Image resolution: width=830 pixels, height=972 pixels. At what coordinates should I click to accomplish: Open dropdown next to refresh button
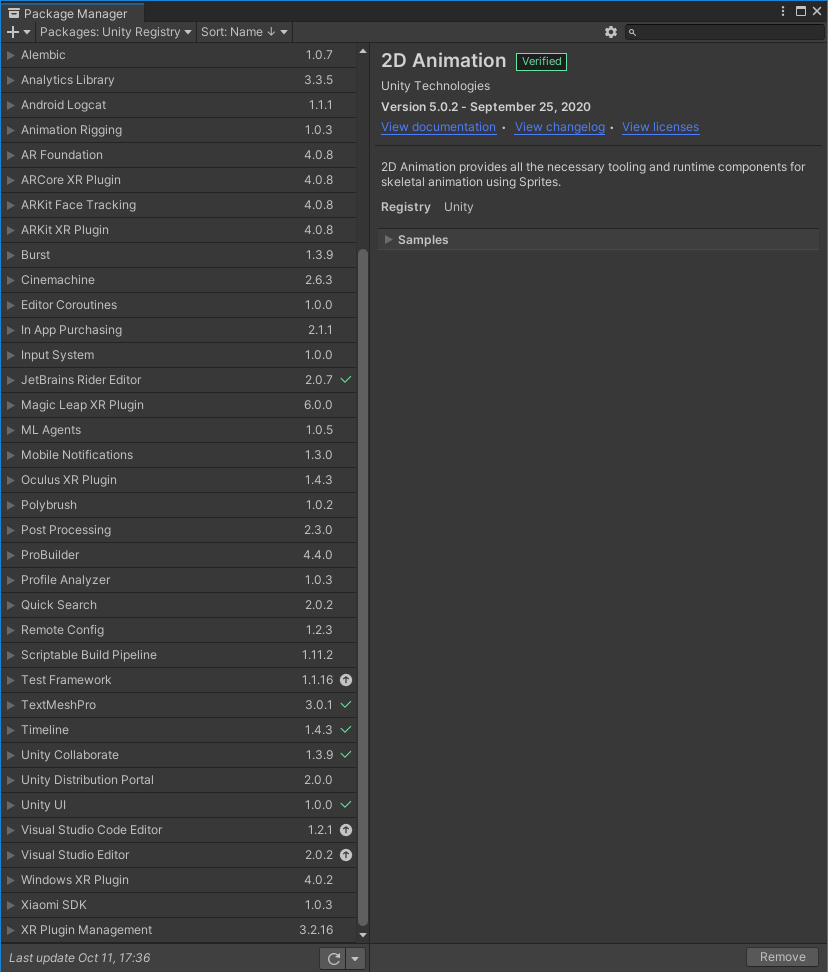tap(355, 957)
